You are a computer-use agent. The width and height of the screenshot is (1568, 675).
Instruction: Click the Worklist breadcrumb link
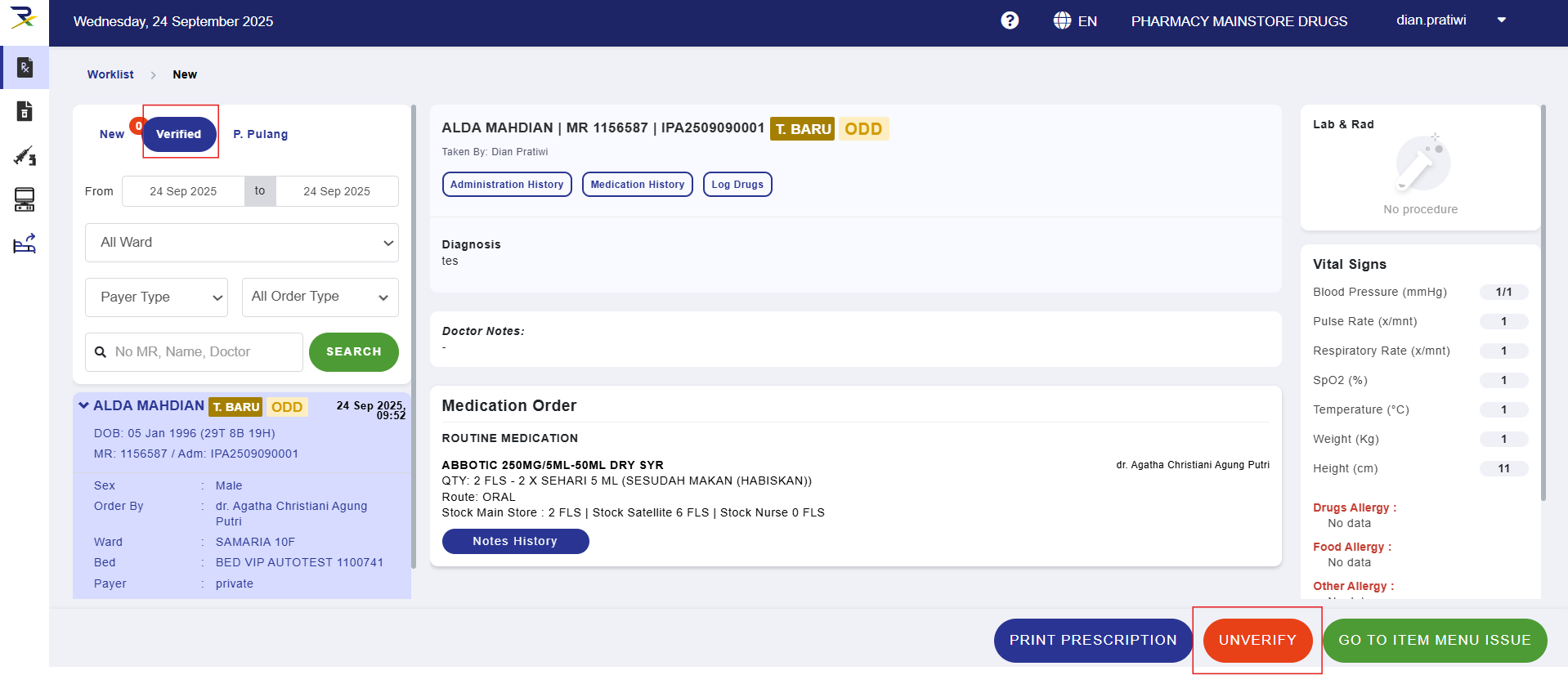point(110,74)
